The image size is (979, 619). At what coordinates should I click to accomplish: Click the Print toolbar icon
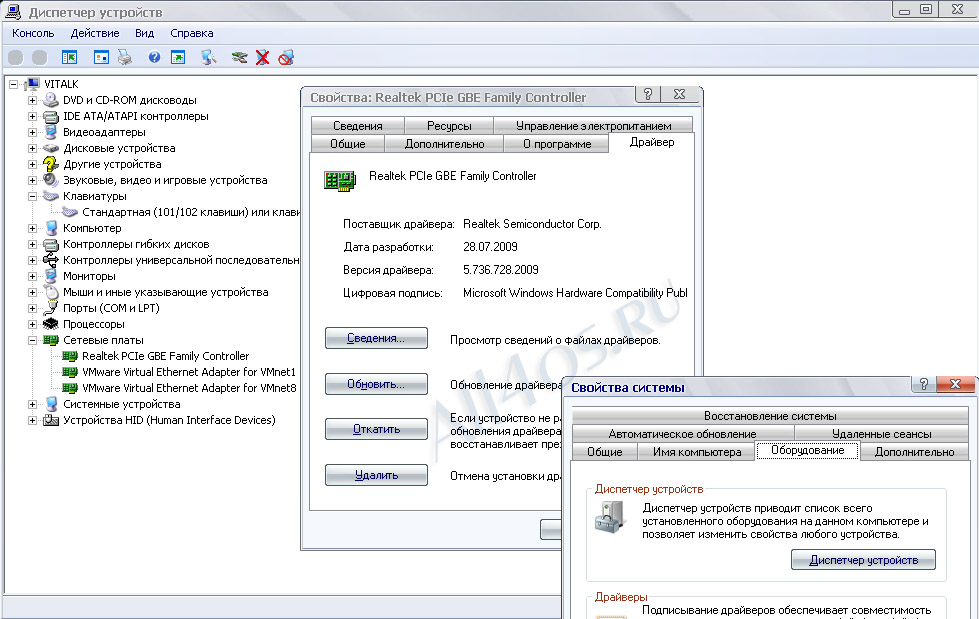point(125,58)
